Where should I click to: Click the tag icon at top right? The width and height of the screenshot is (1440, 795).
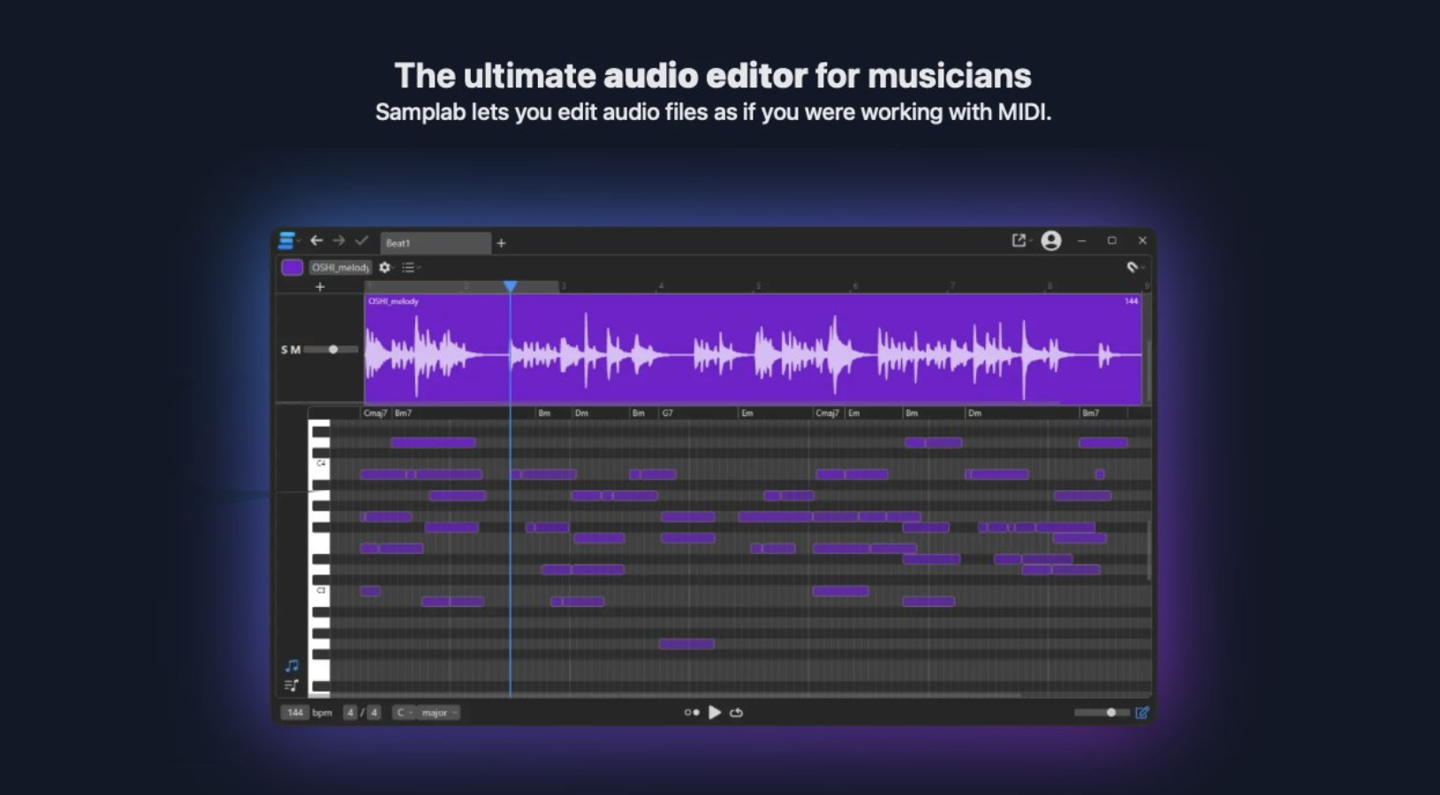(1133, 267)
